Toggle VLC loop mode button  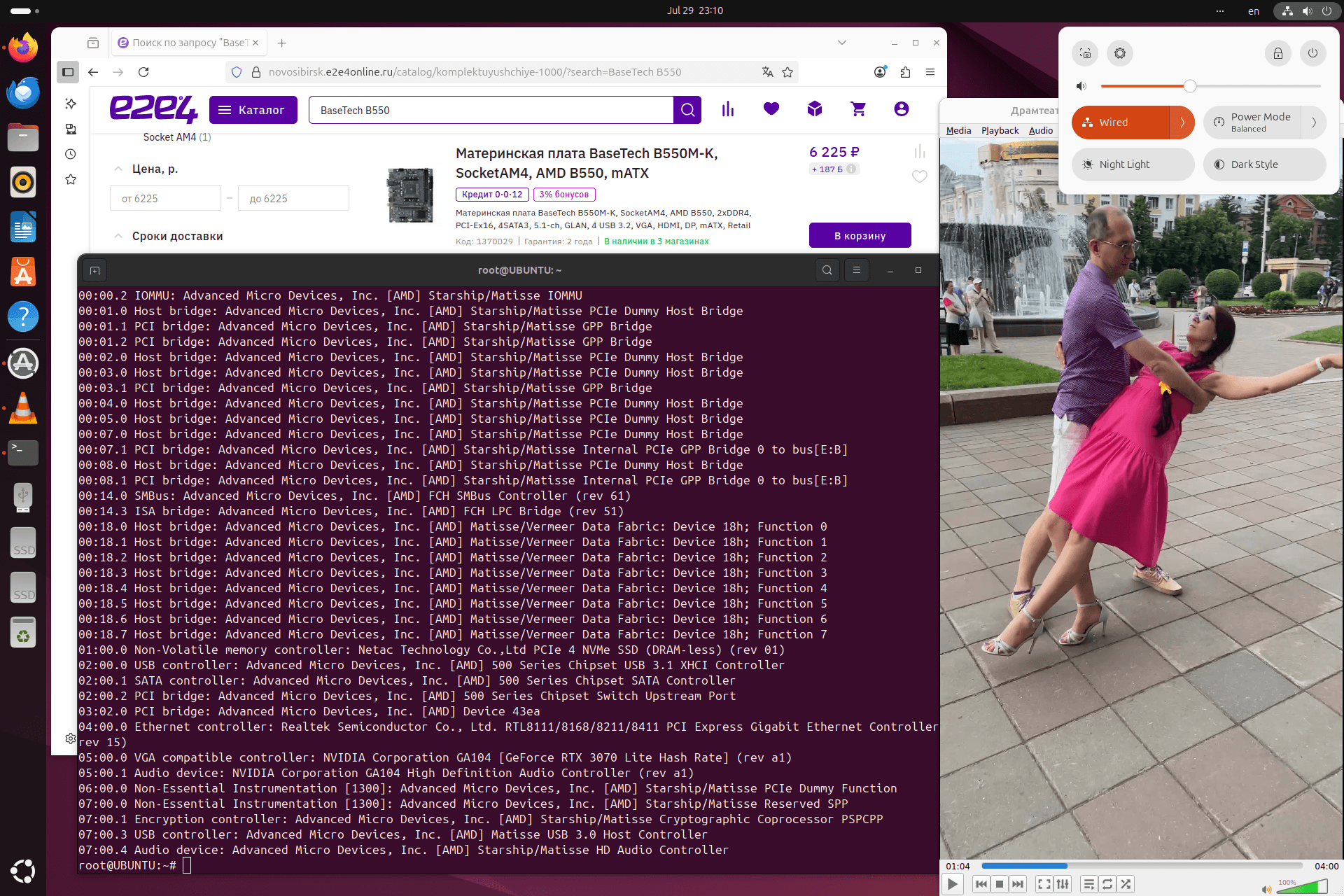(x=1107, y=884)
